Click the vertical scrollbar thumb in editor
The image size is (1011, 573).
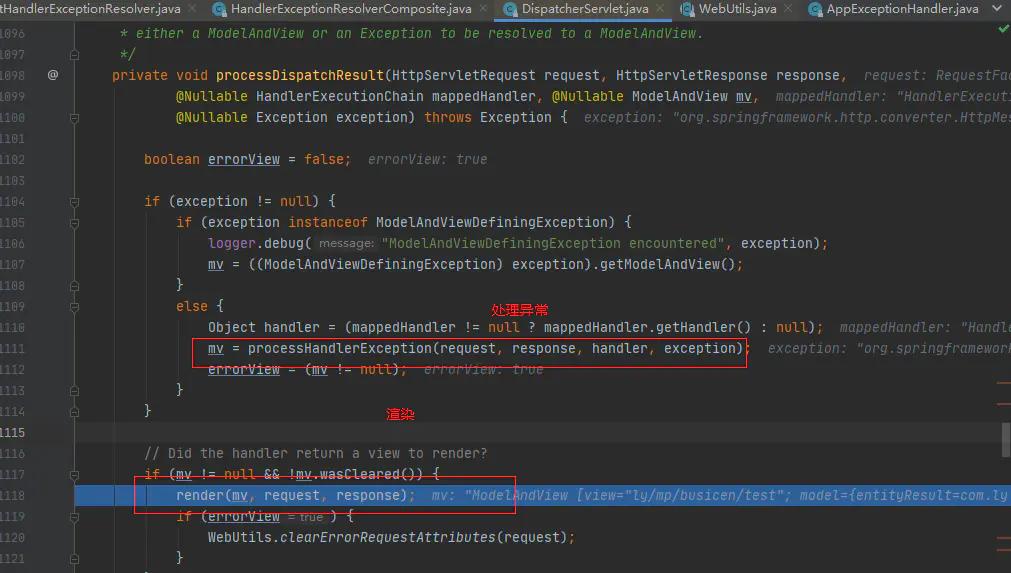pyautogui.click(x=1006, y=436)
